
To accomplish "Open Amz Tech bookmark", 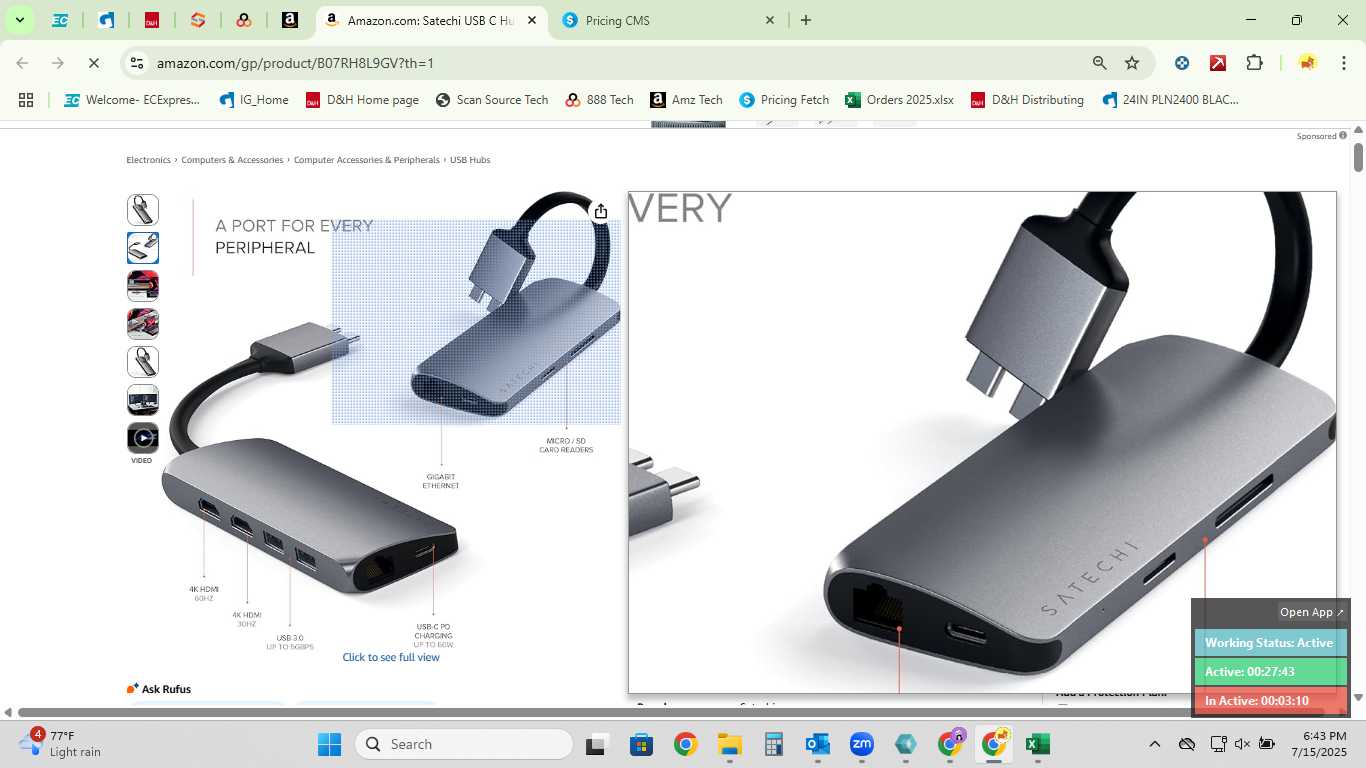I will 686,100.
